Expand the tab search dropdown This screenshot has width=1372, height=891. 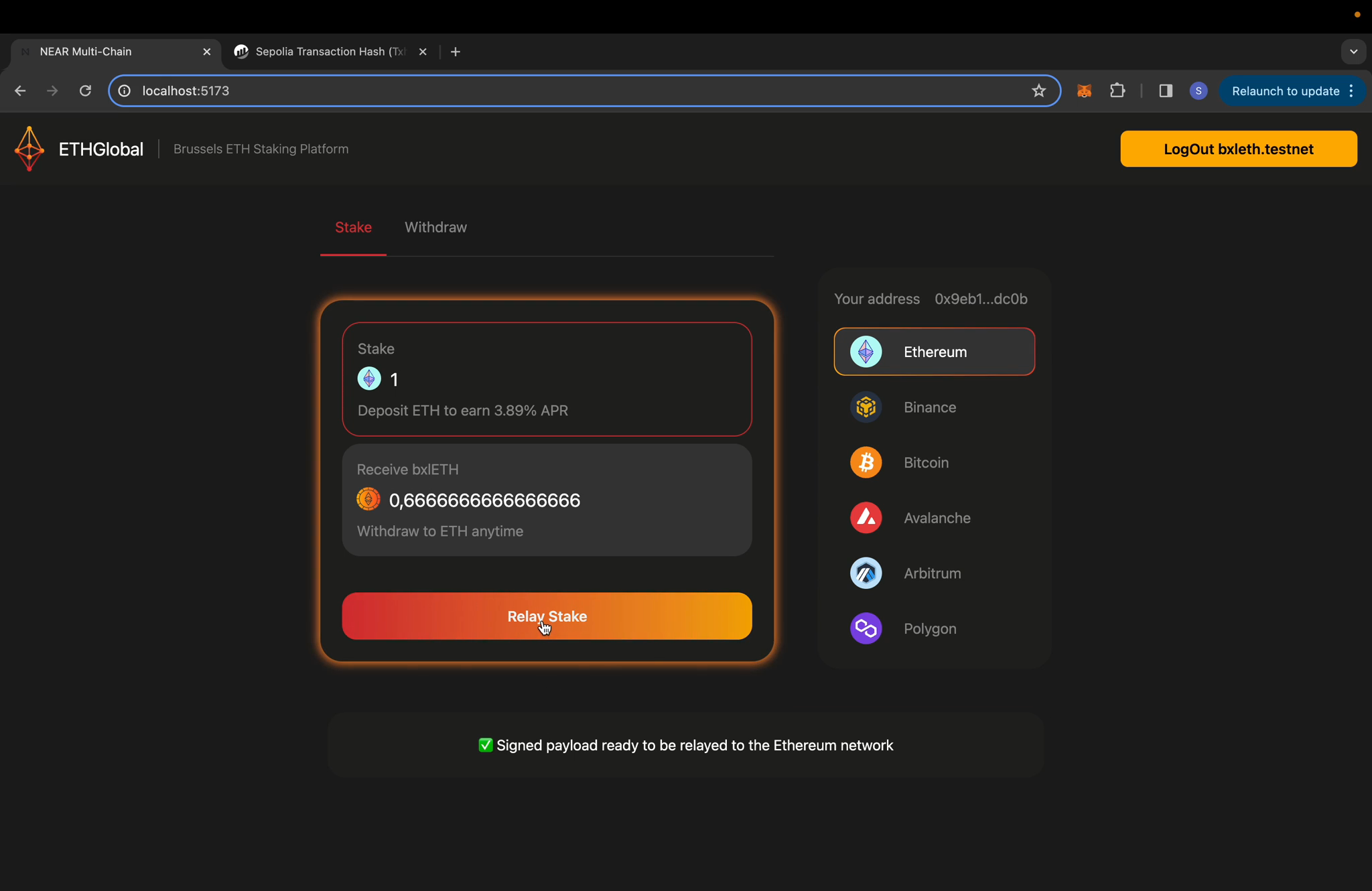pos(1353,52)
